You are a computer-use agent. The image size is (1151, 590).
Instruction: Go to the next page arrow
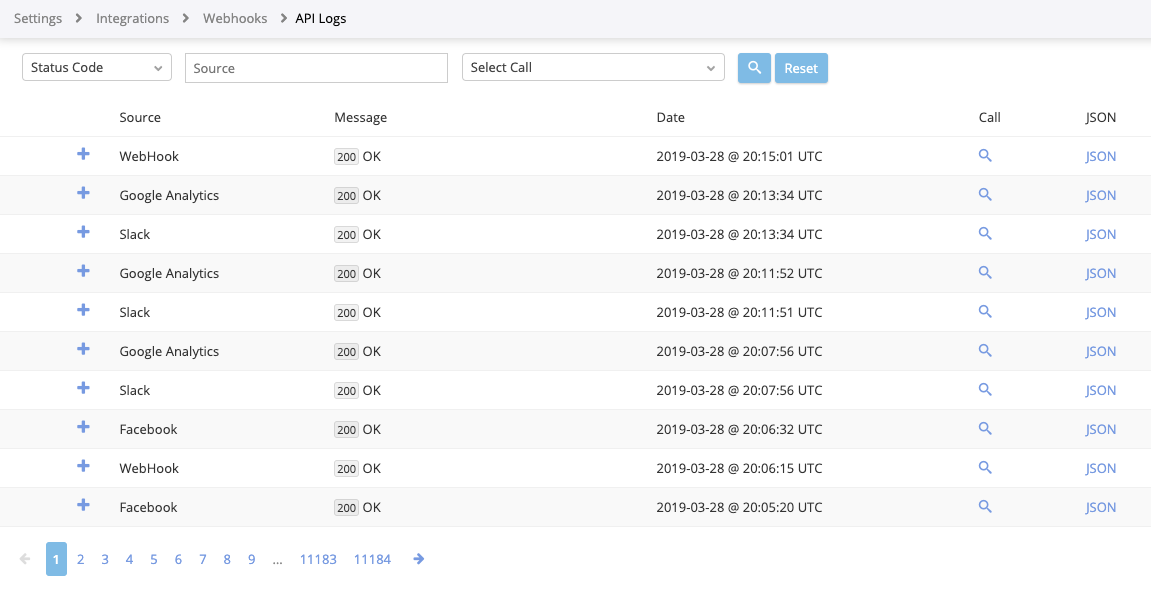coord(419,559)
